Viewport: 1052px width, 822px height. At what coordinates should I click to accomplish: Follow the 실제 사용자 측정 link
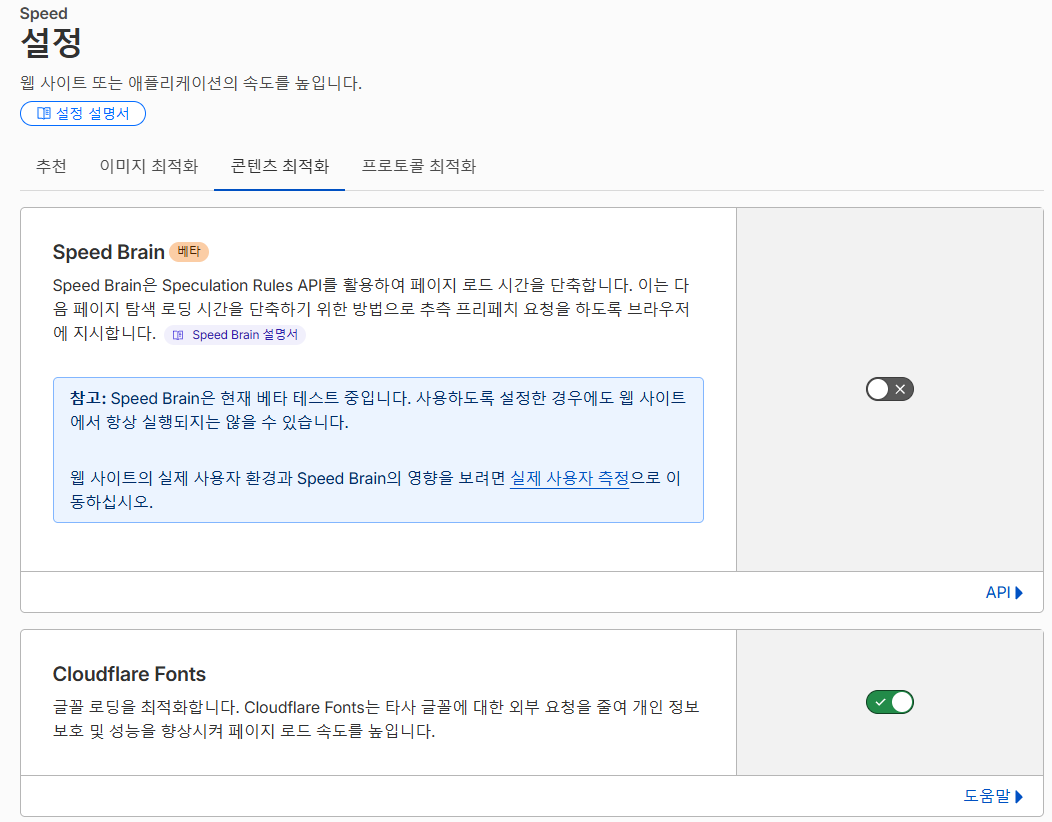coord(570,478)
